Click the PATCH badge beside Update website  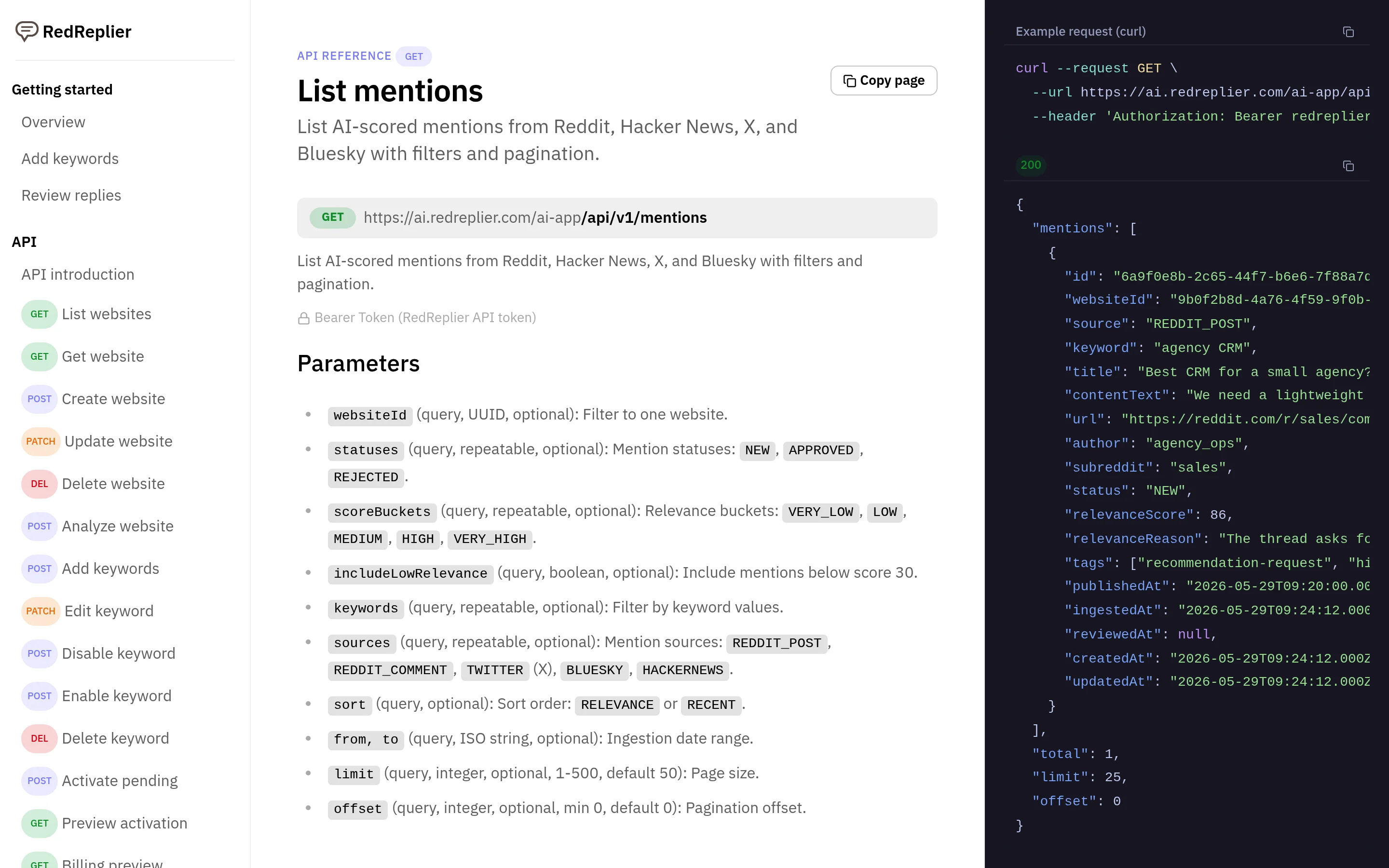[41, 441]
